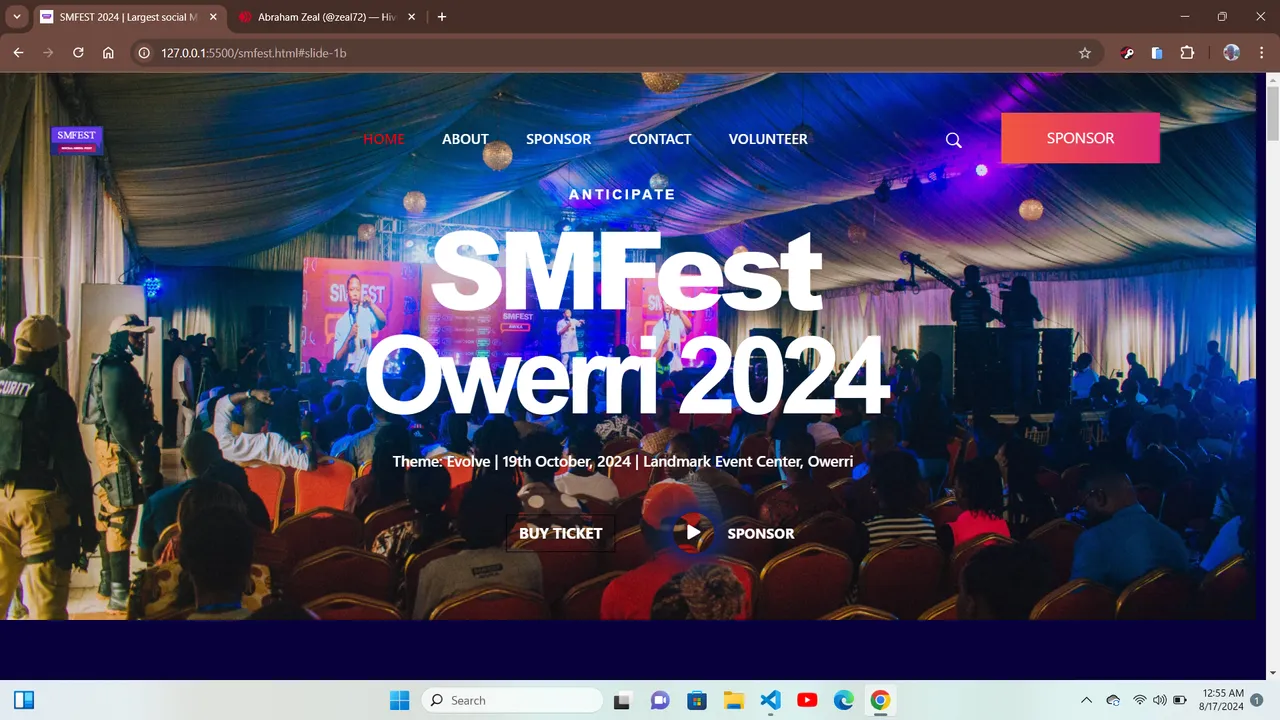The height and width of the screenshot is (720, 1280).
Task: Open the volume speaker tray icon
Action: [x=1160, y=700]
